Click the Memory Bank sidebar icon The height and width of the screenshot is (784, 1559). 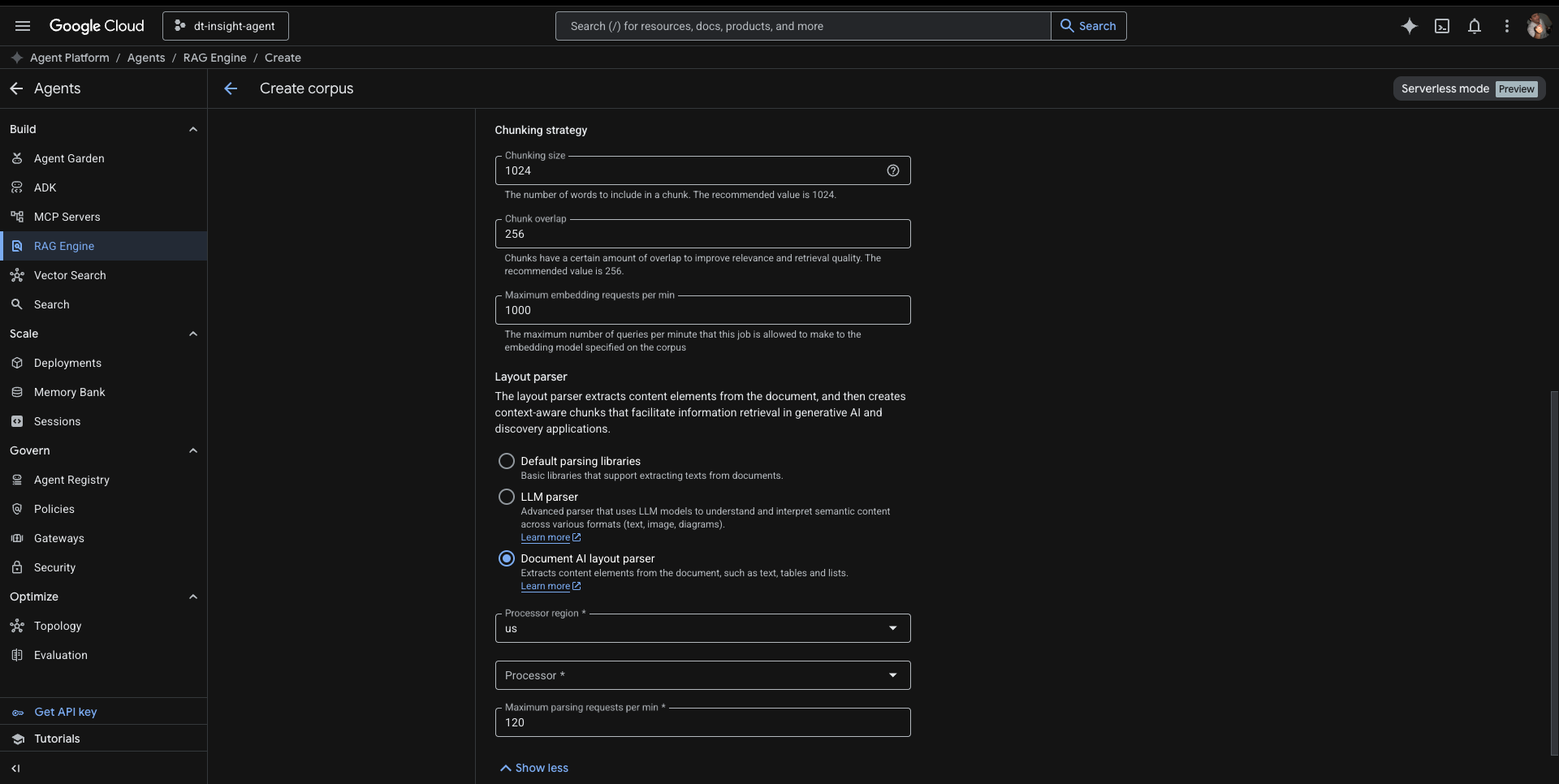[17, 392]
